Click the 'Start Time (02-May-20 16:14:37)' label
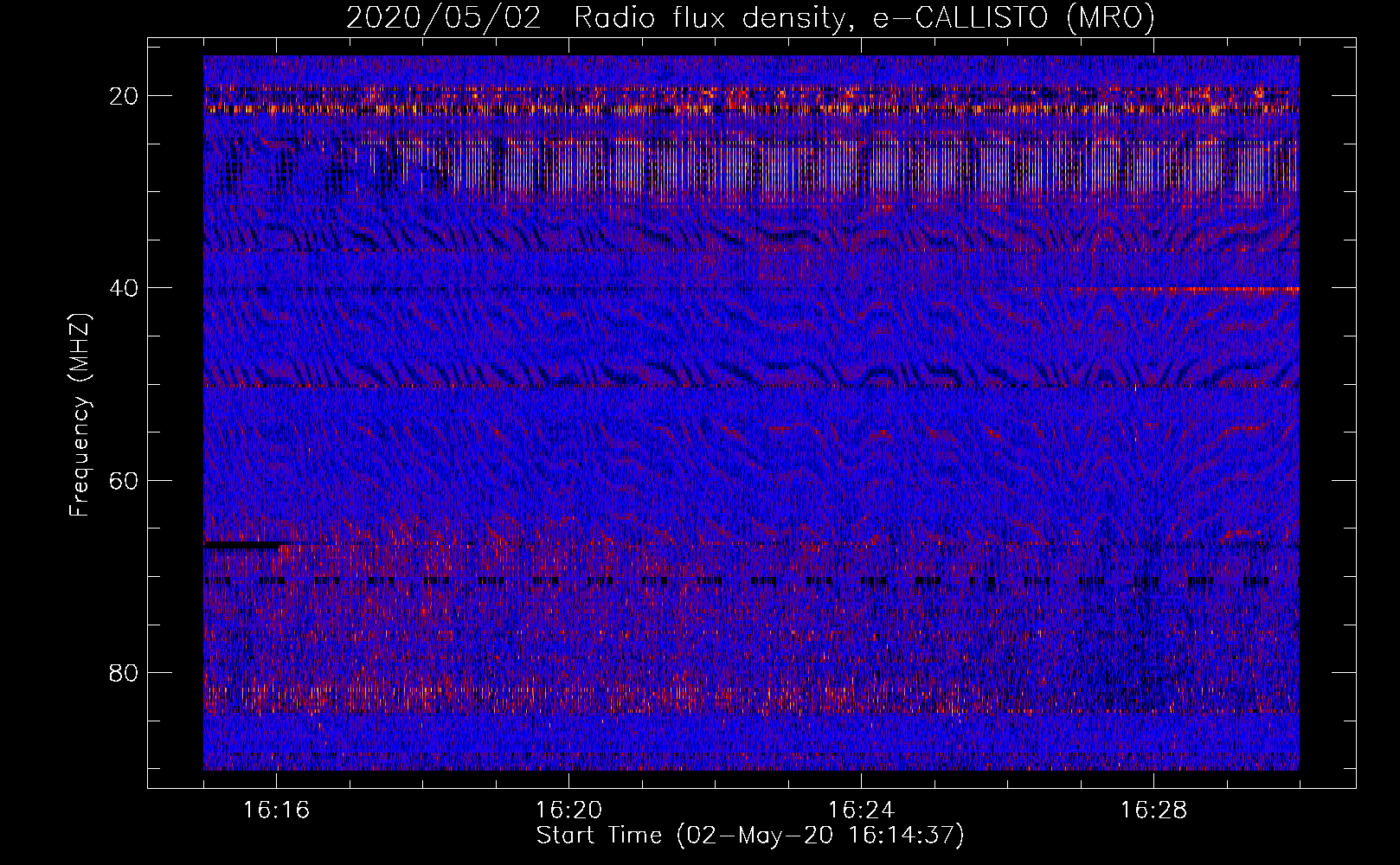Image resolution: width=1400 pixels, height=865 pixels. [x=750, y=836]
